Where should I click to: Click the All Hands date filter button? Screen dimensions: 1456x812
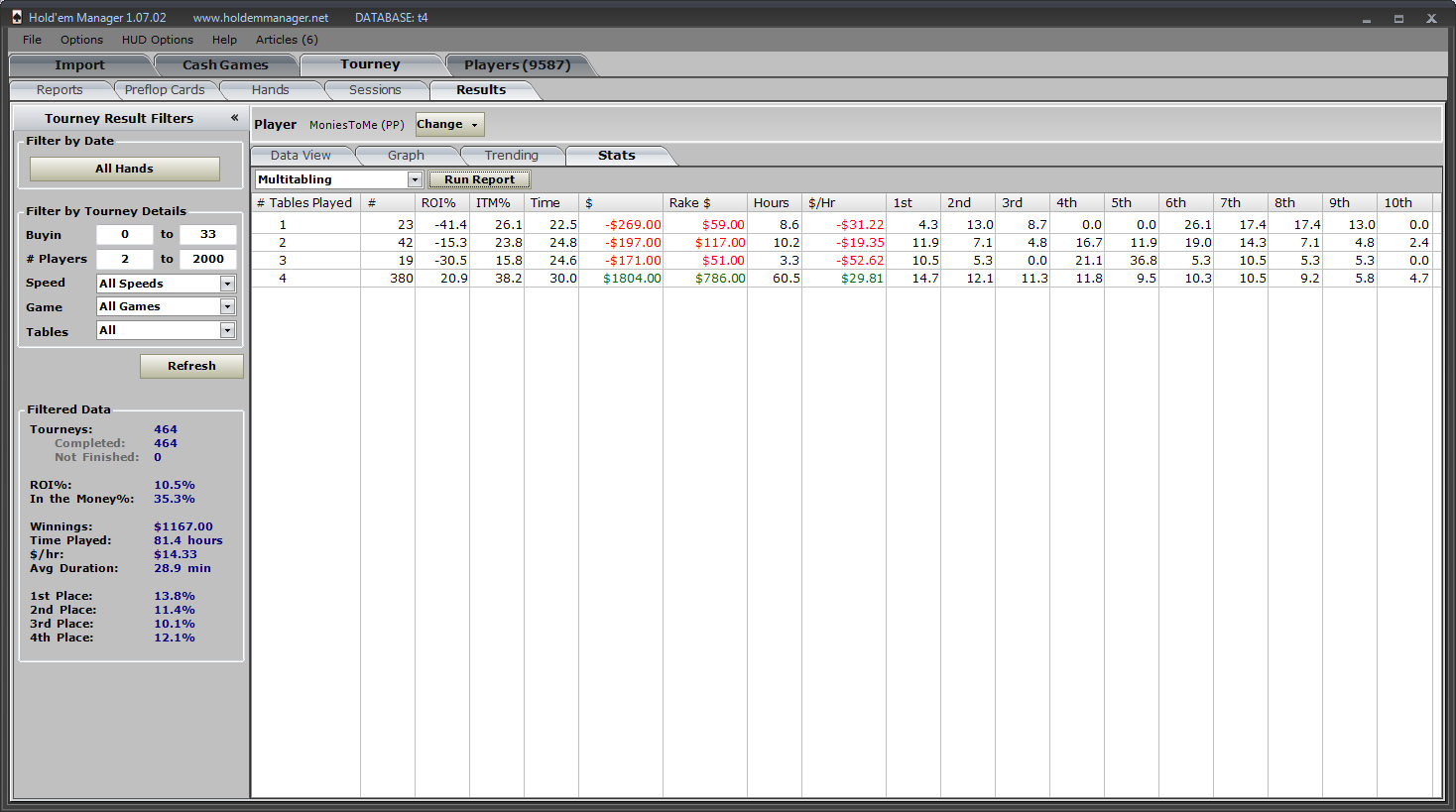124,169
